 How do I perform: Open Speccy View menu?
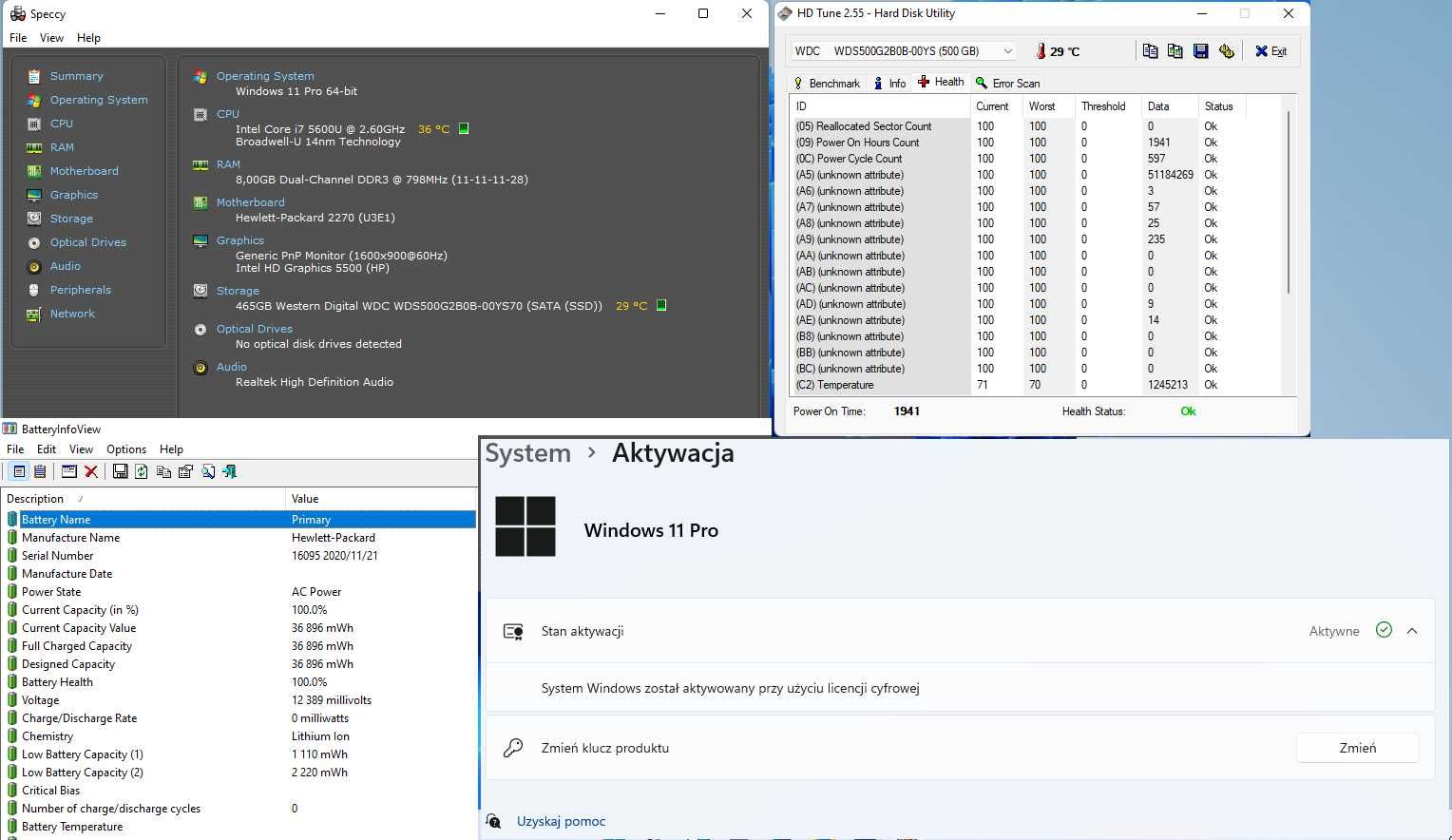point(51,38)
